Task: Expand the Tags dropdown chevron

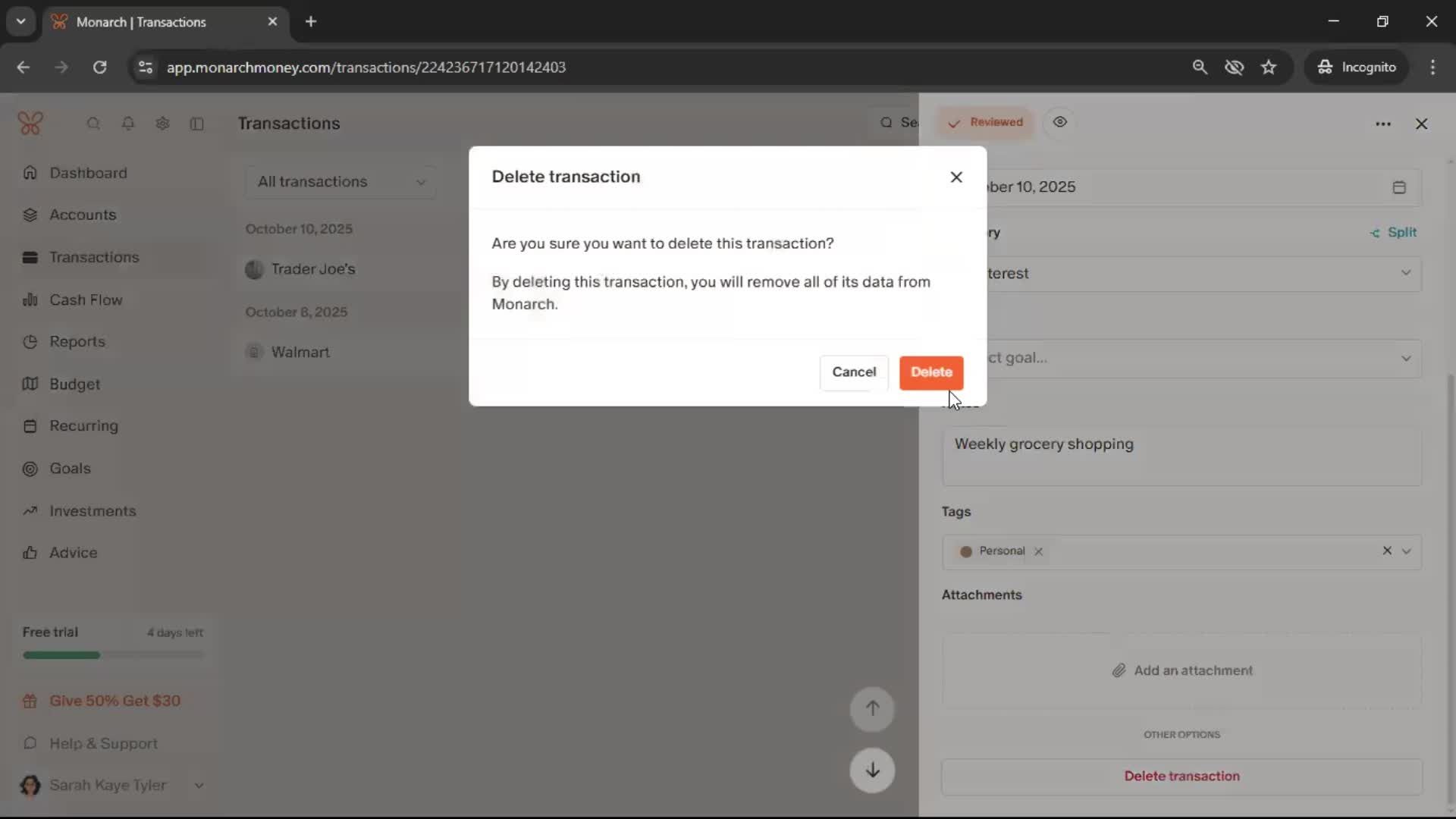Action: click(1407, 551)
